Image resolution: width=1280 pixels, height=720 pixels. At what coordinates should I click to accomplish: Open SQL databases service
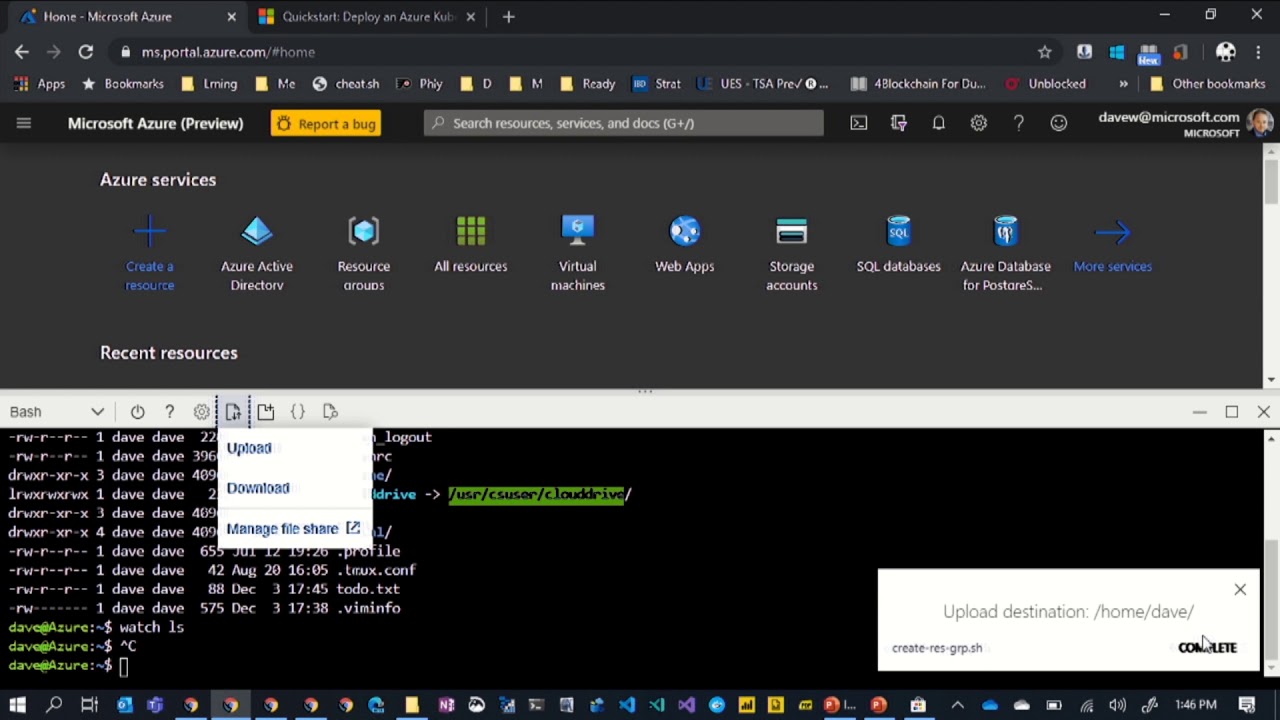tap(899, 245)
